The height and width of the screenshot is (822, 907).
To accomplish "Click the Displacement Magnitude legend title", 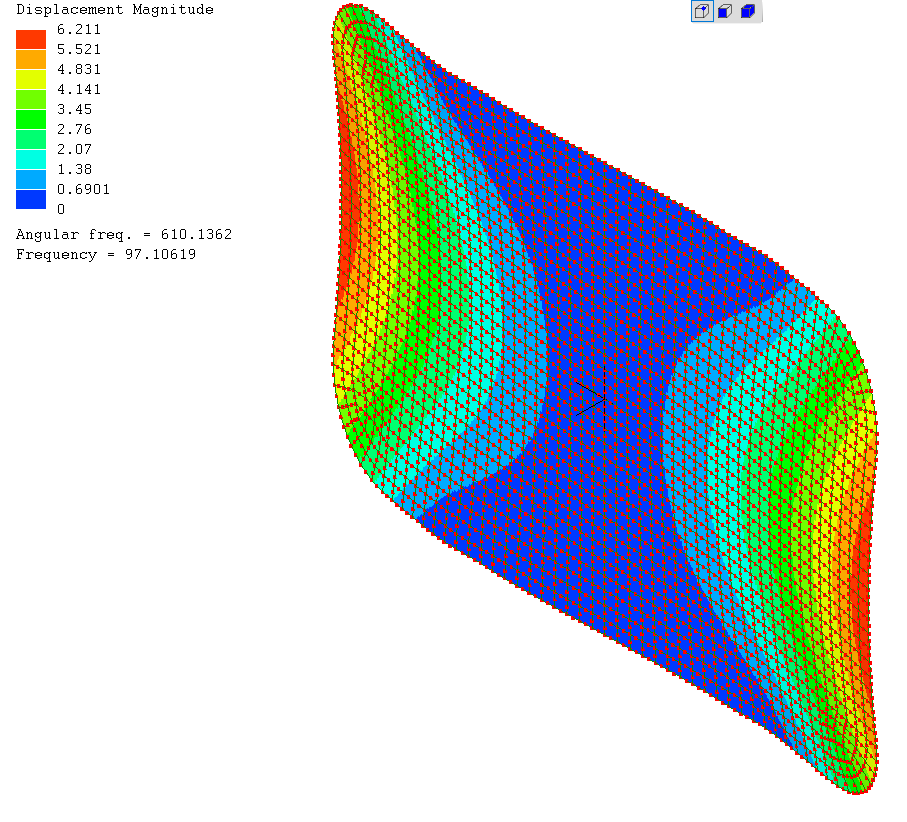I will click(x=115, y=9).
